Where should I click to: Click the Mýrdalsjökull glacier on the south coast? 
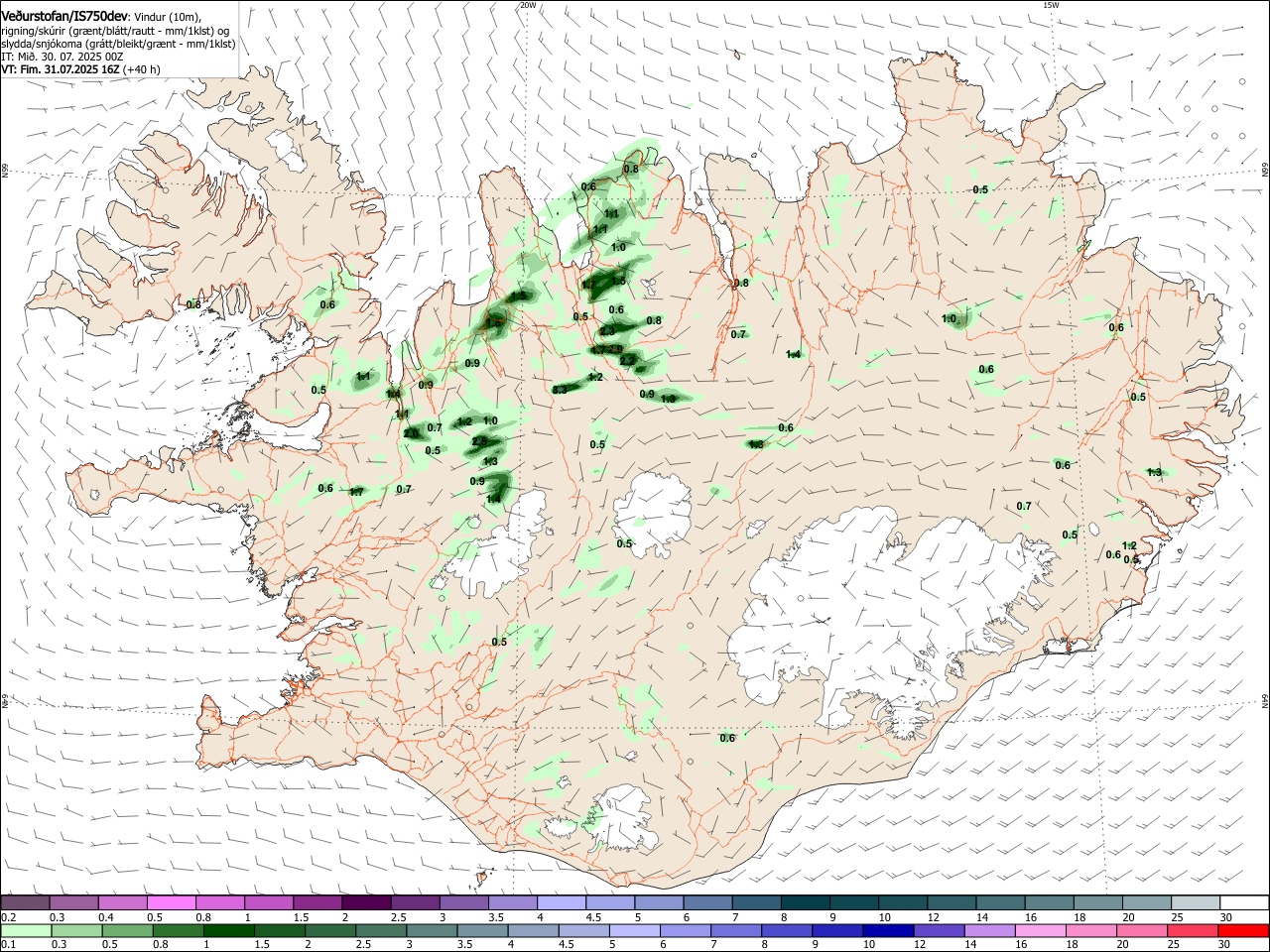click(x=623, y=818)
